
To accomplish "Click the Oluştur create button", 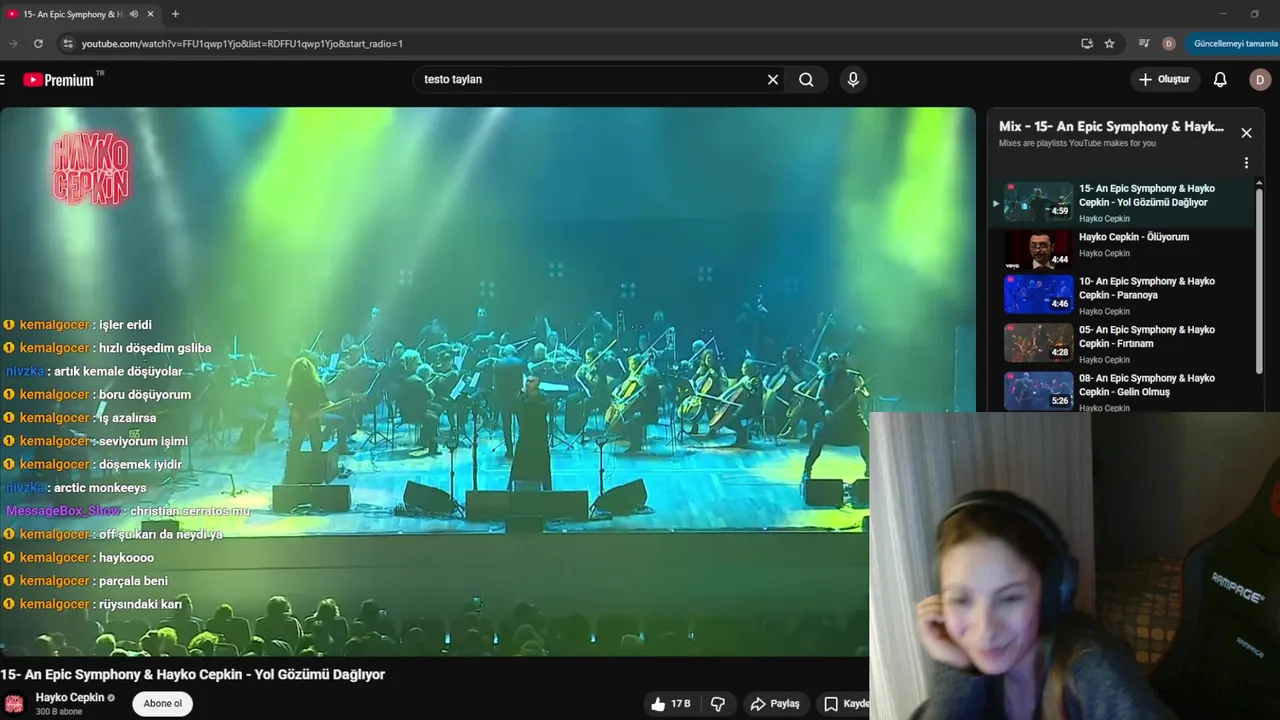I will tap(1164, 79).
